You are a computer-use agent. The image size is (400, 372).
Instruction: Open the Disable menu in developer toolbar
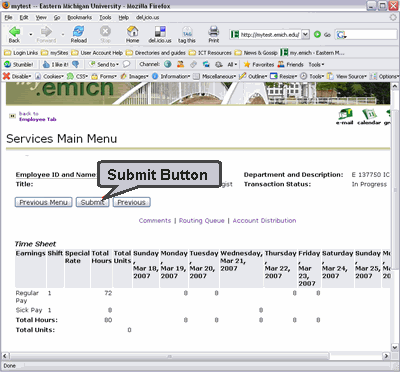pos(17,76)
